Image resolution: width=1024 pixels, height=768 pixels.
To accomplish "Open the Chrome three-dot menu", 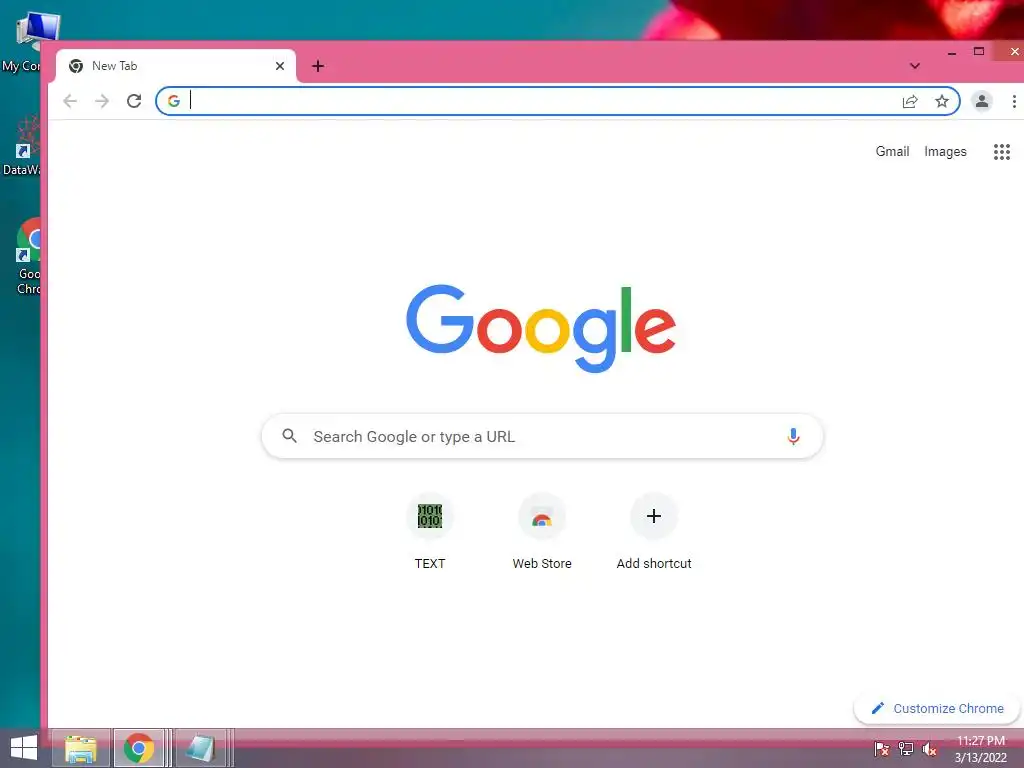I will pos(1014,101).
